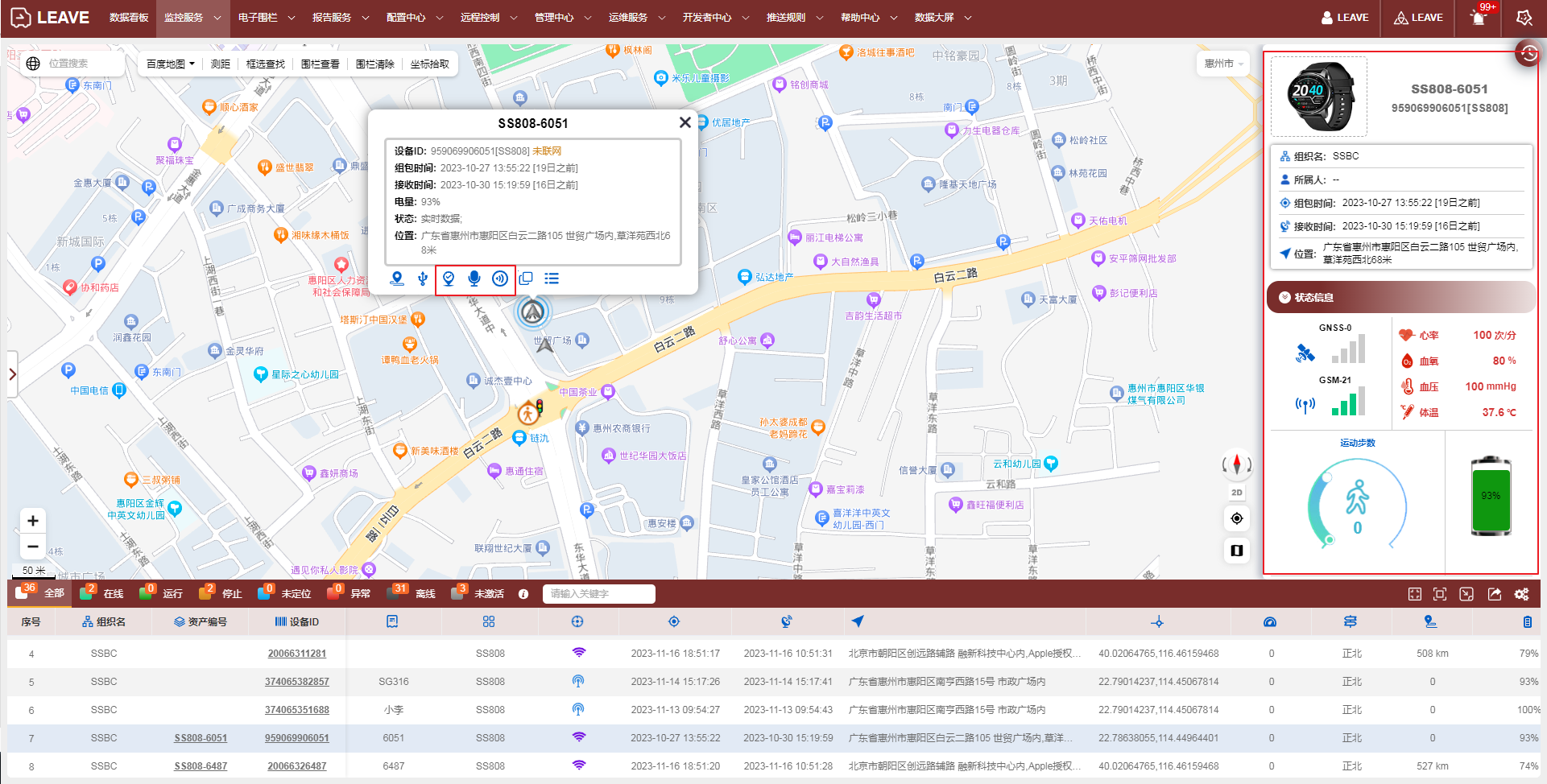
Task: Open the 监控服务 menu
Action: 192,18
